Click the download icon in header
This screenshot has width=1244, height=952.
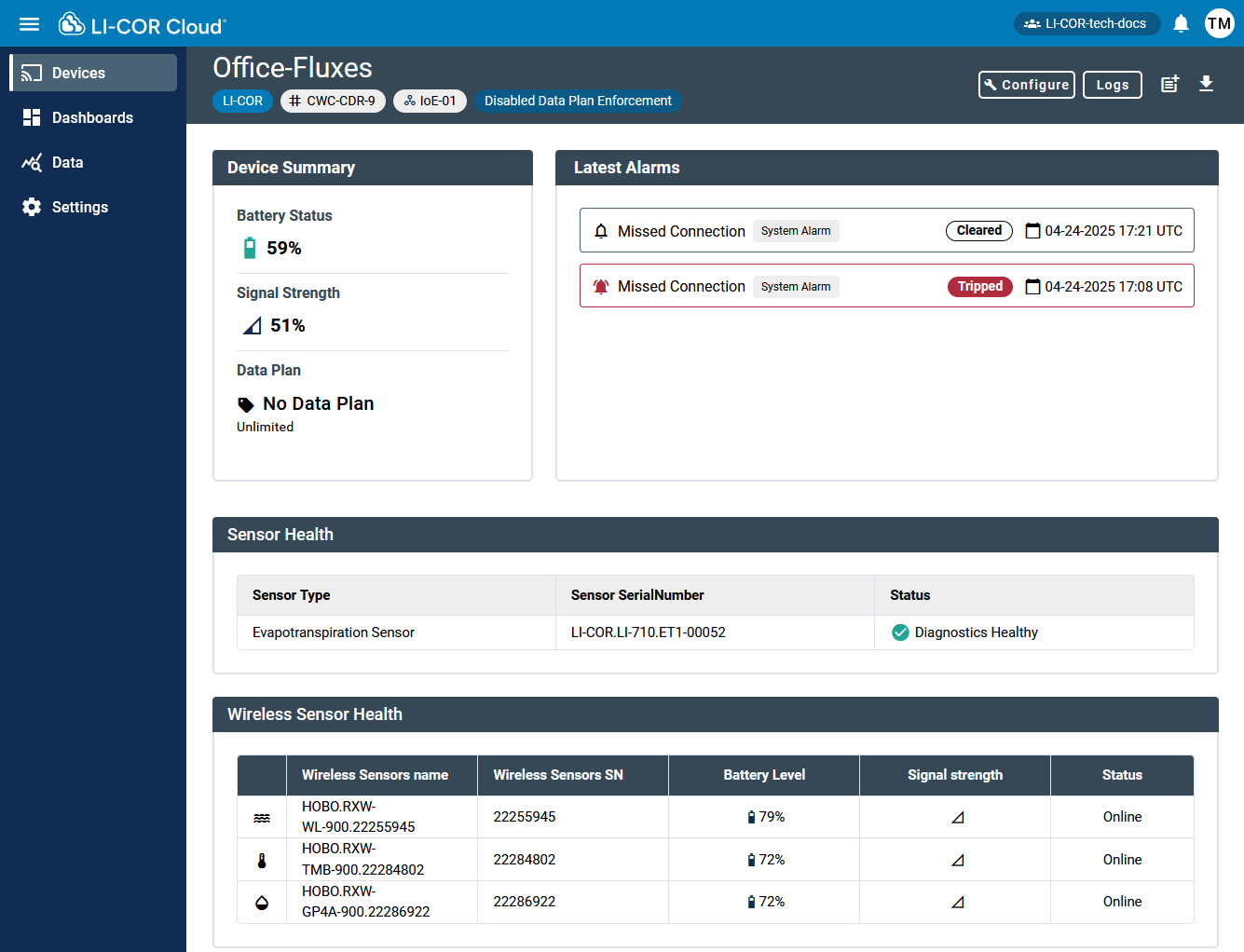(x=1206, y=84)
